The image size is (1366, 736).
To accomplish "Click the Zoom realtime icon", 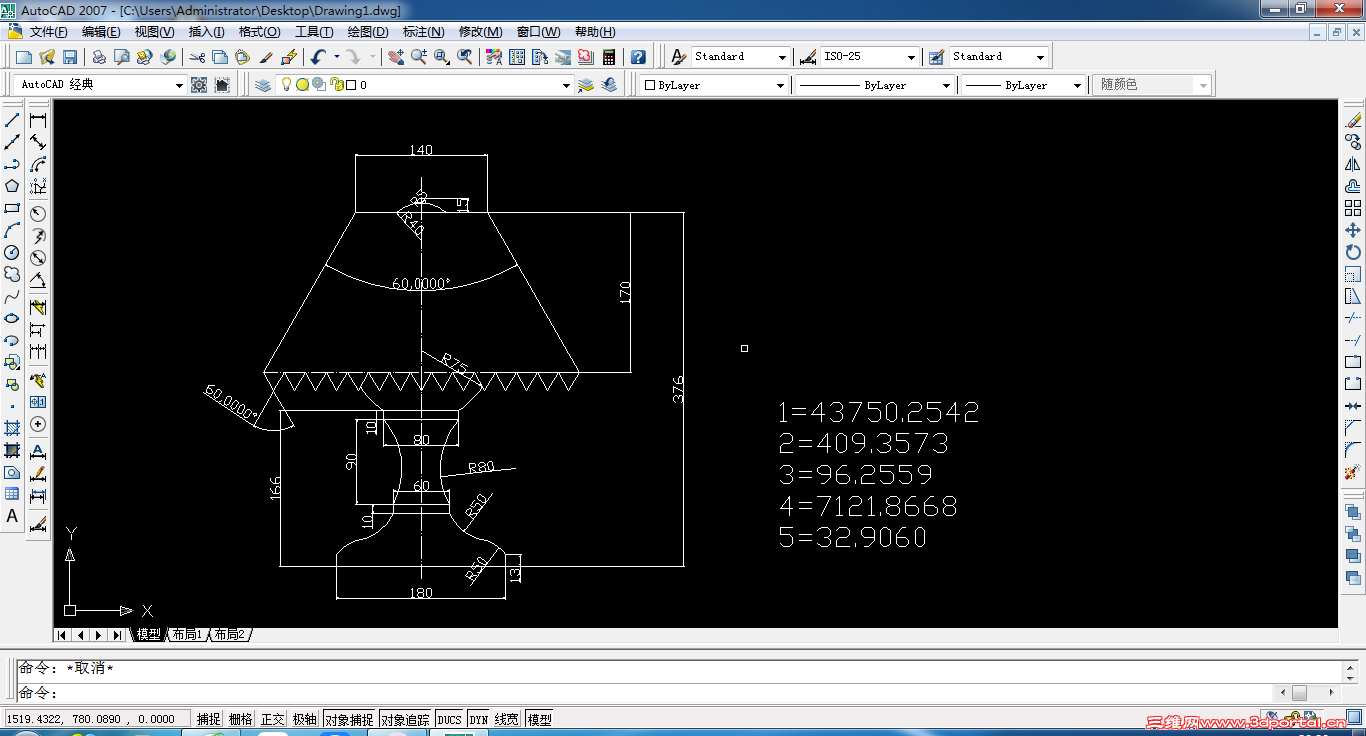I will (419, 57).
